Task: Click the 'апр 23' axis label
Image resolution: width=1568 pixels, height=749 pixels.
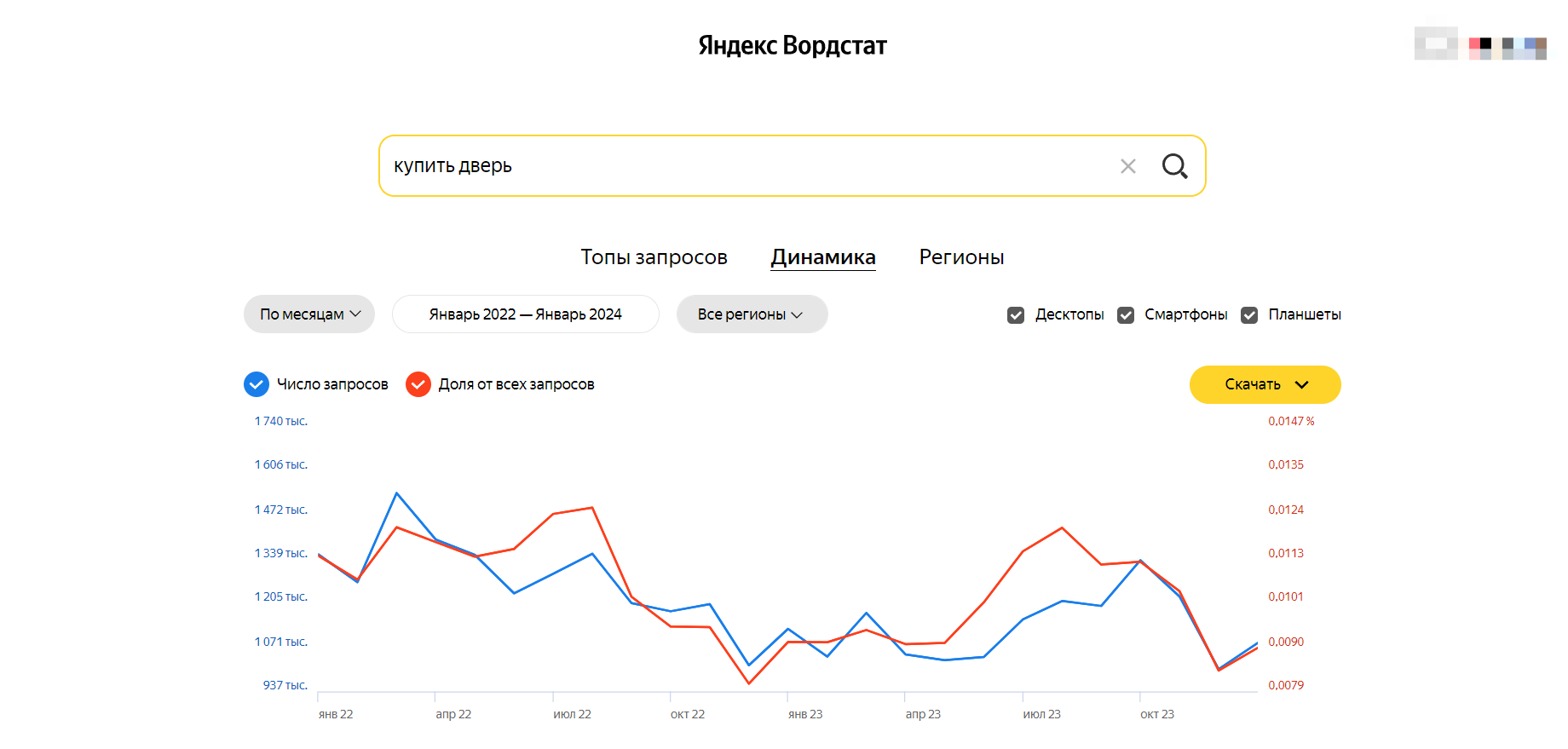Action: click(x=923, y=714)
